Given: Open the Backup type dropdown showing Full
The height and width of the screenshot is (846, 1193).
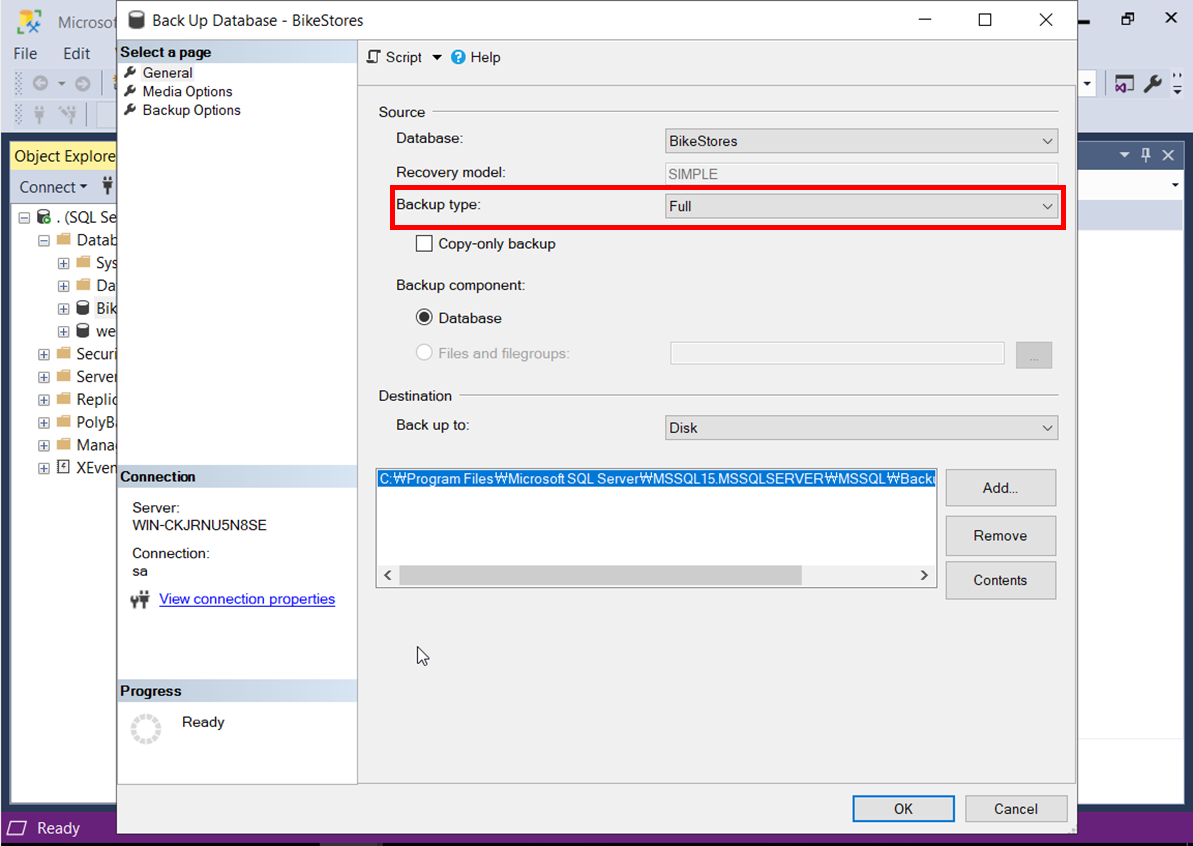Looking at the screenshot, I should [861, 206].
